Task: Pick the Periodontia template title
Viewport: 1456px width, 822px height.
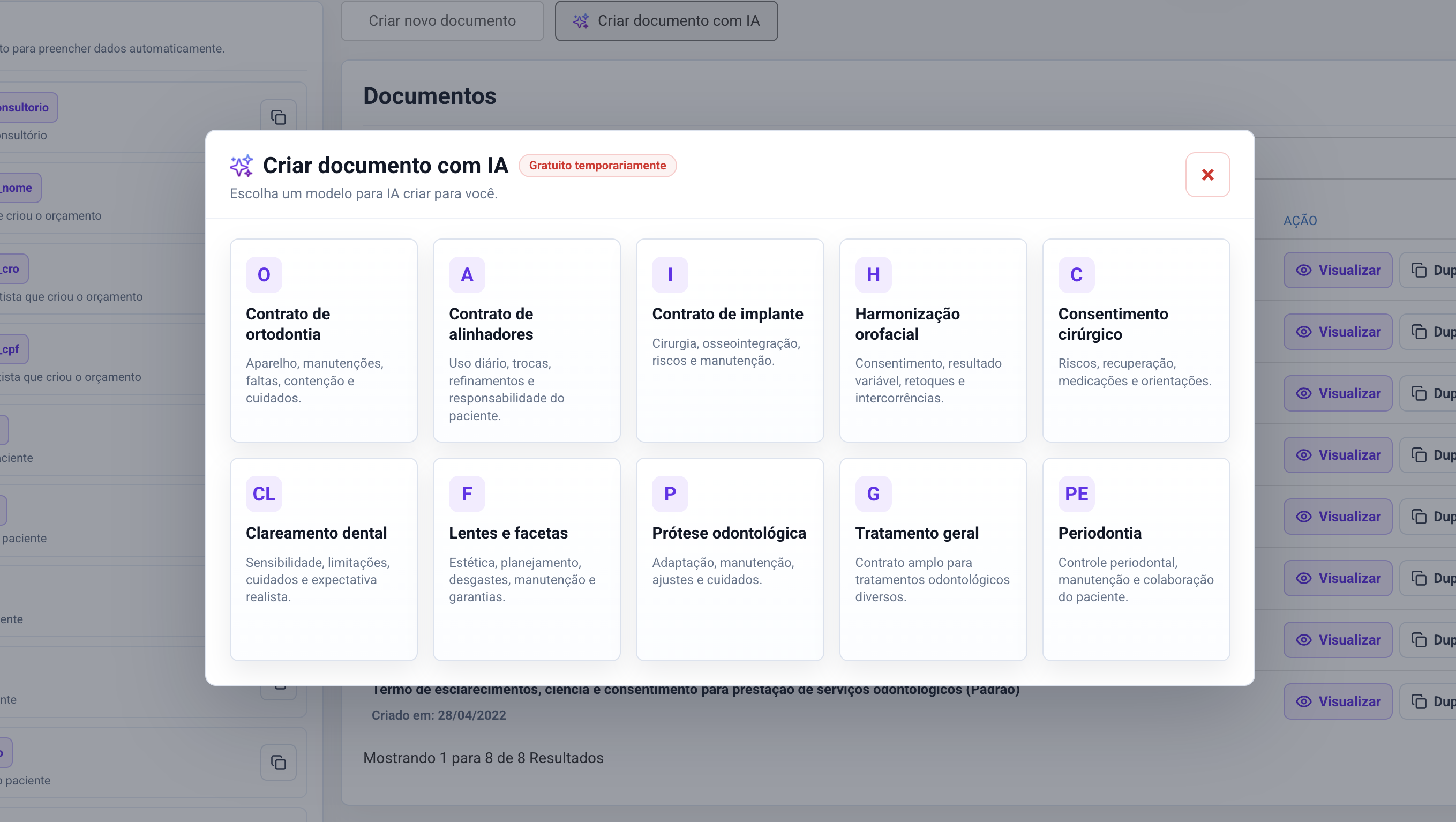Action: [1099, 533]
